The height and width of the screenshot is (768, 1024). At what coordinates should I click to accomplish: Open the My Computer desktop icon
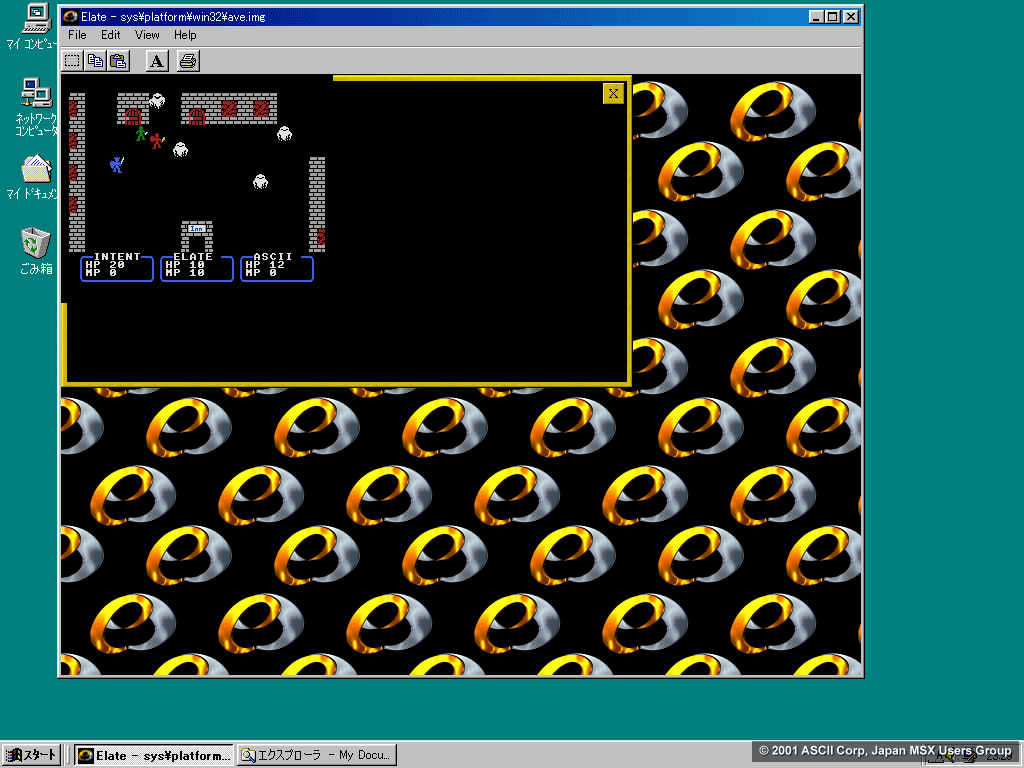(35, 26)
